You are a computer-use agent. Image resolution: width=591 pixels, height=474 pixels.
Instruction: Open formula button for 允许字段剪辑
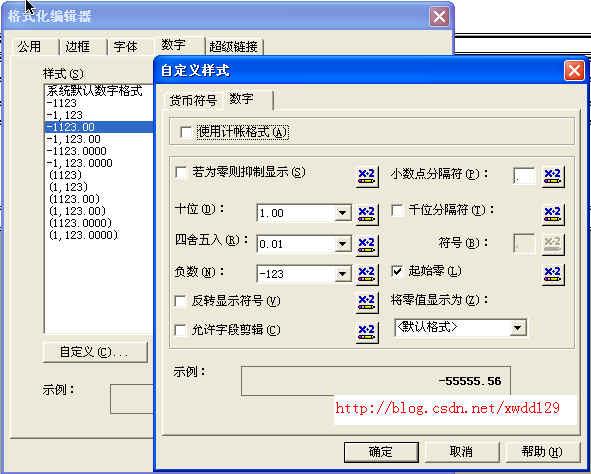[x=367, y=332]
